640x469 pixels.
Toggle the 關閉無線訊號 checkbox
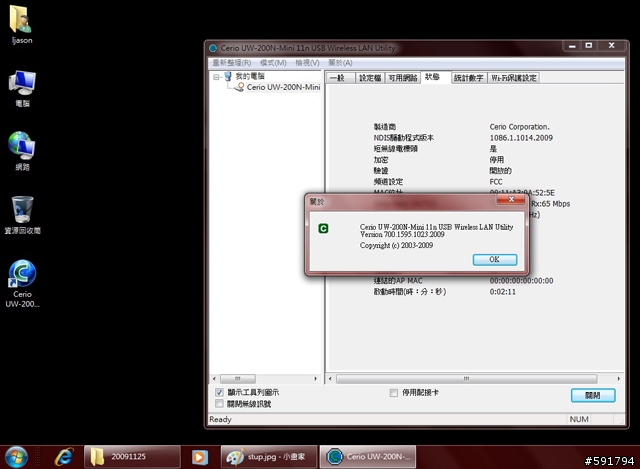[x=219, y=404]
